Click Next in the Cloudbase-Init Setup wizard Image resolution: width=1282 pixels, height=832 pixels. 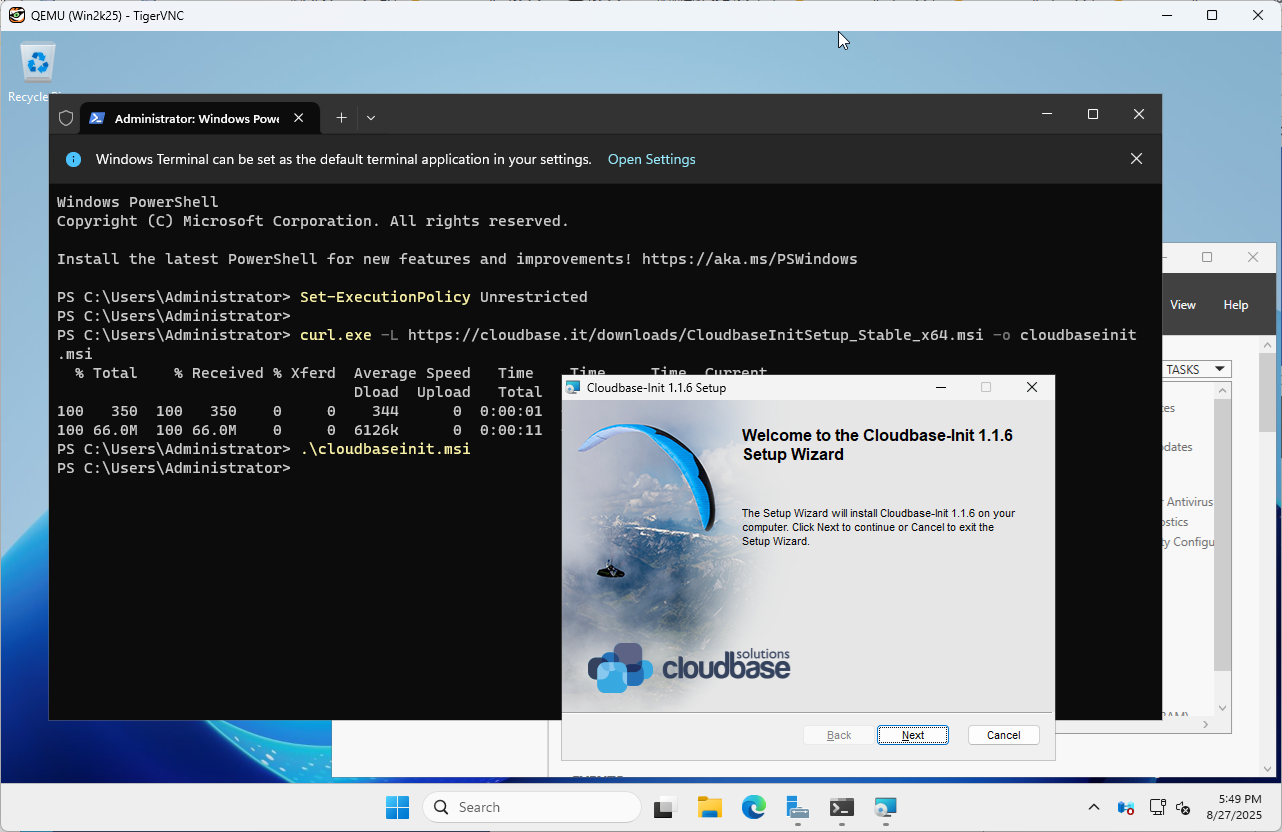pos(912,734)
